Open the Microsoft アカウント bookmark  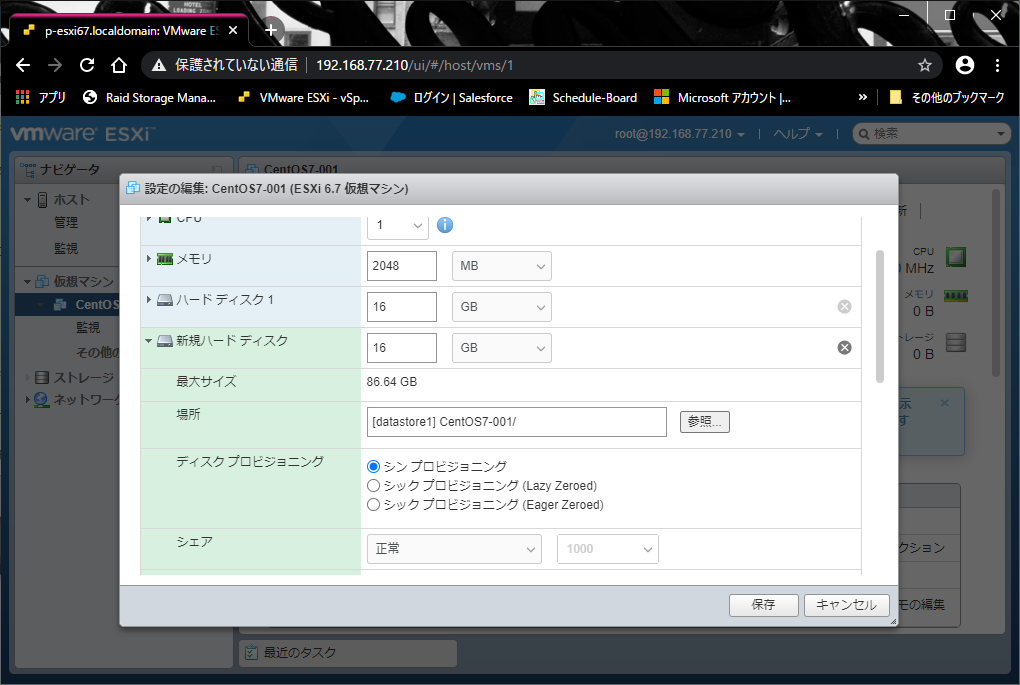pos(722,98)
